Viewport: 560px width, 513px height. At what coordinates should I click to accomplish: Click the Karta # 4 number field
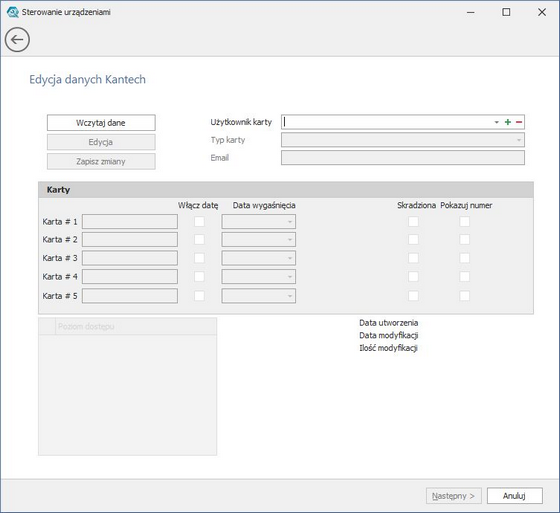(x=130, y=277)
